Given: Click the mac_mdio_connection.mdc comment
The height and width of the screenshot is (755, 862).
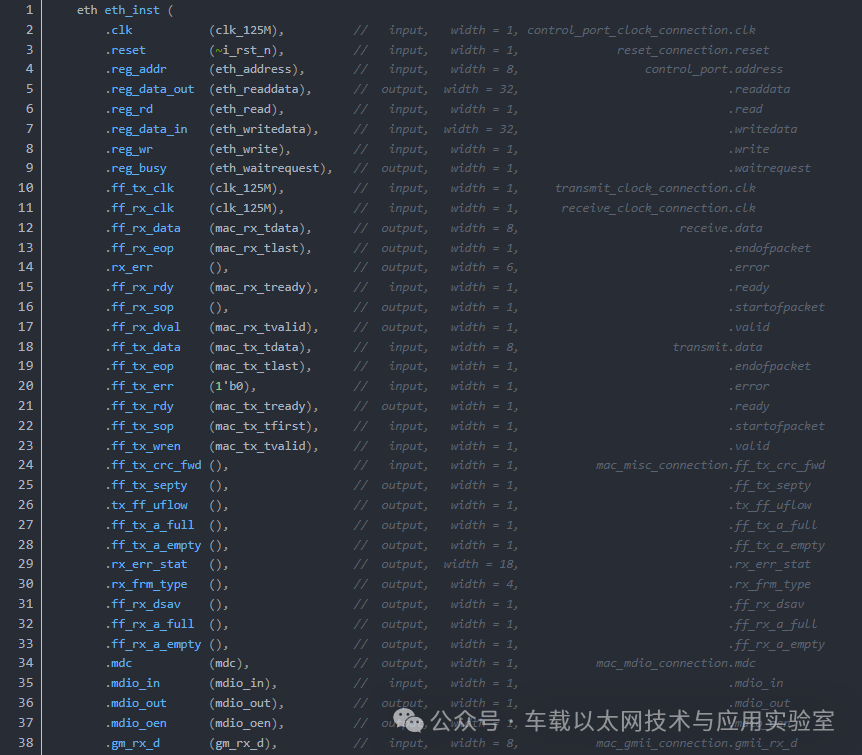Looking at the screenshot, I should pos(676,664).
